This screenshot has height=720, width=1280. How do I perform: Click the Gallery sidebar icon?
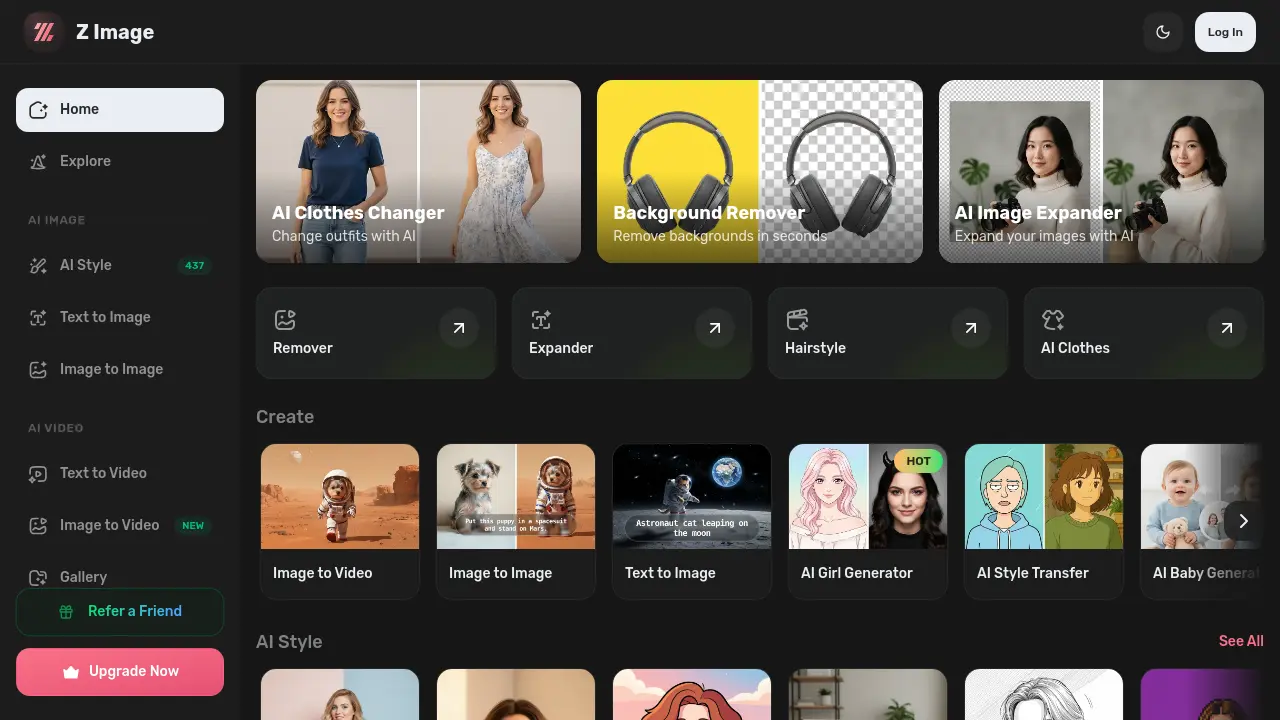coord(38,578)
